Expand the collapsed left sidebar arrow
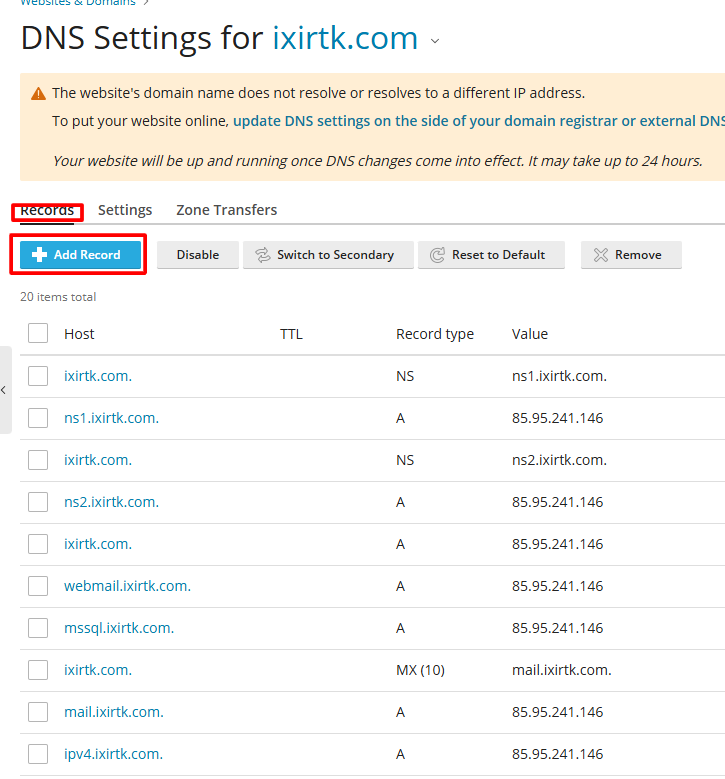The image size is (725, 779). click(x=4, y=390)
